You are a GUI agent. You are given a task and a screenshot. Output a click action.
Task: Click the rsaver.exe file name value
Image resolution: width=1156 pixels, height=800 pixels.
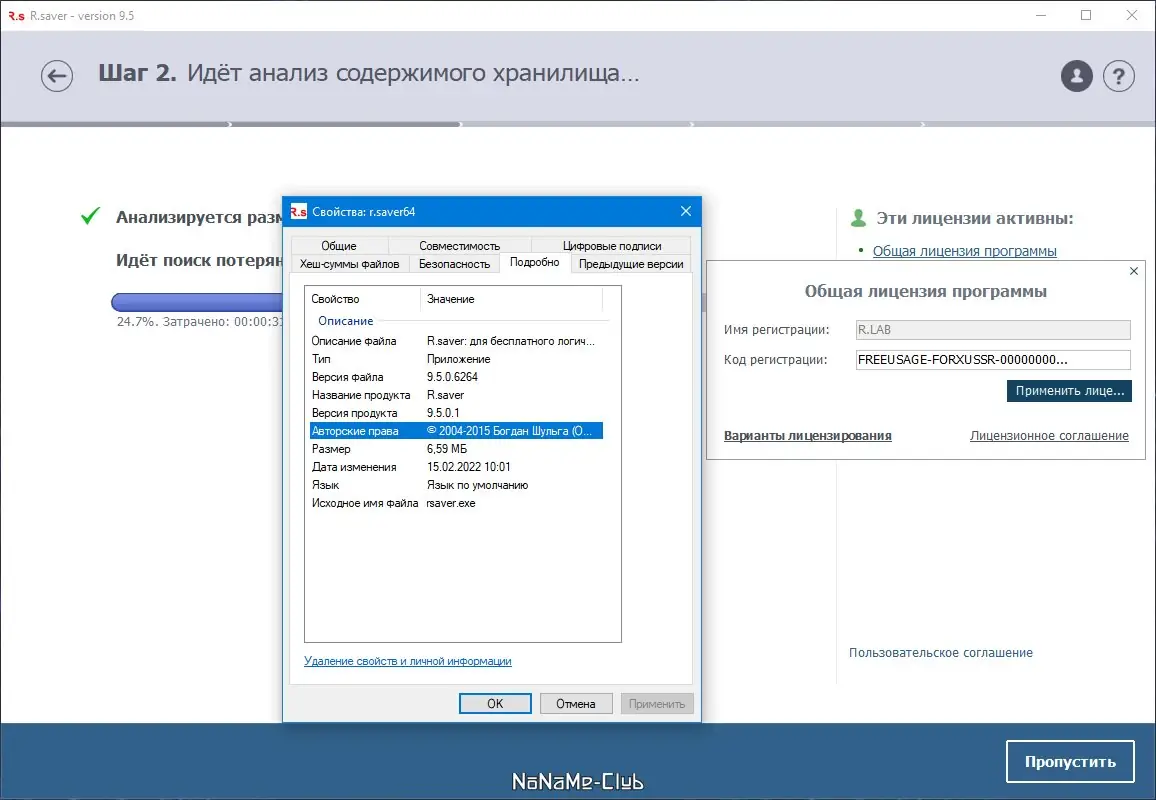tap(450, 503)
